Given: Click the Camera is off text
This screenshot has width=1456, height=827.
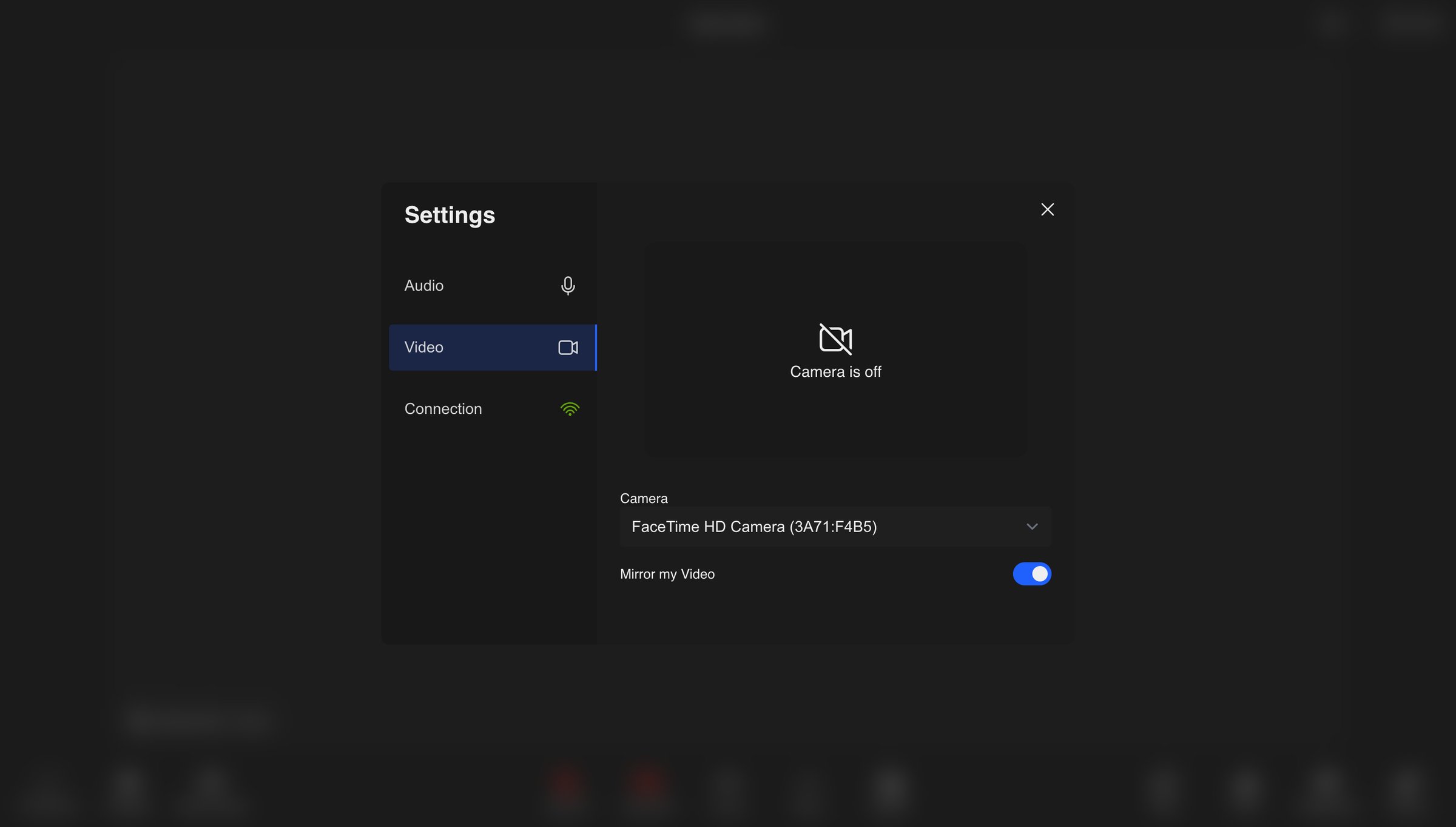Looking at the screenshot, I should tap(835, 372).
